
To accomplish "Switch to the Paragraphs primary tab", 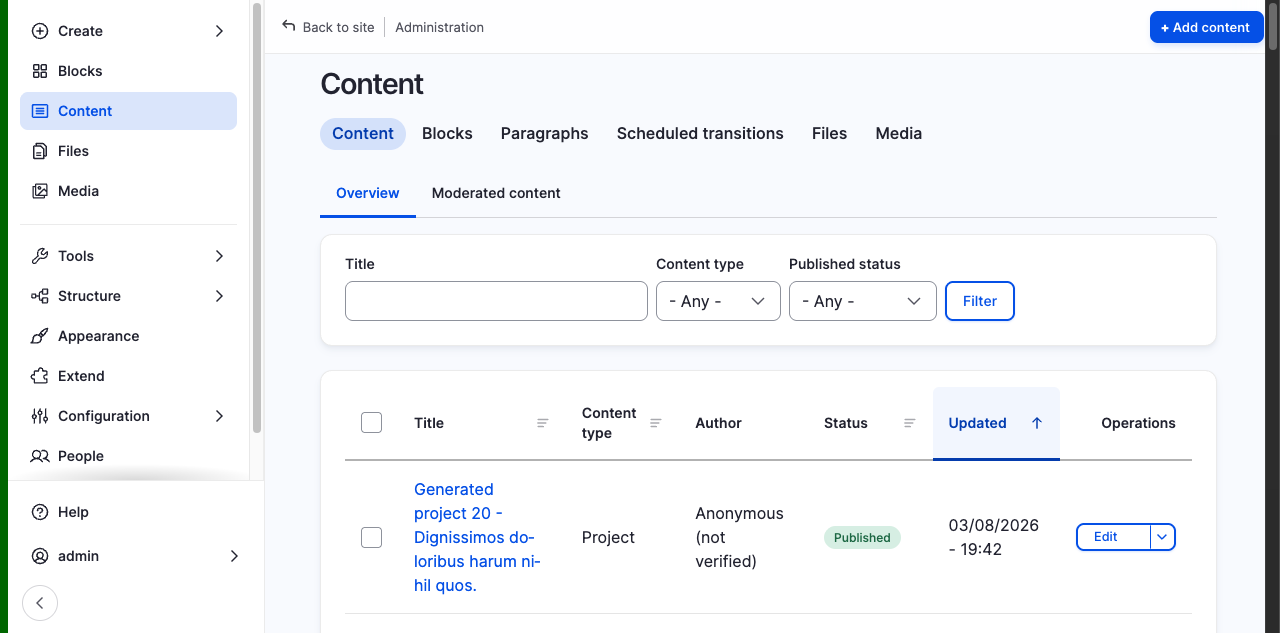I will [544, 134].
